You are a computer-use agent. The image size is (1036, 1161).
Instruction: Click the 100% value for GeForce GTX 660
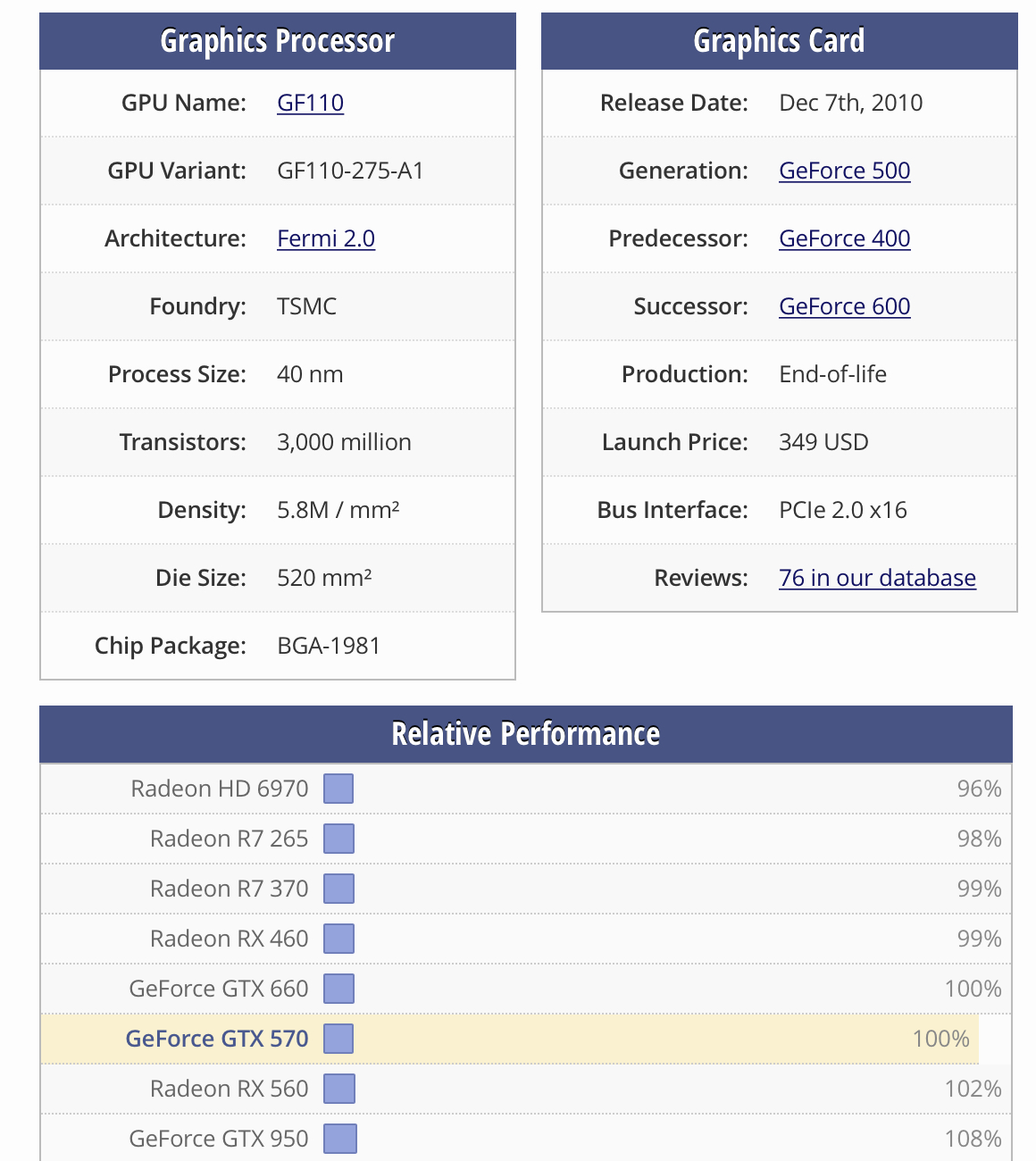point(973,989)
